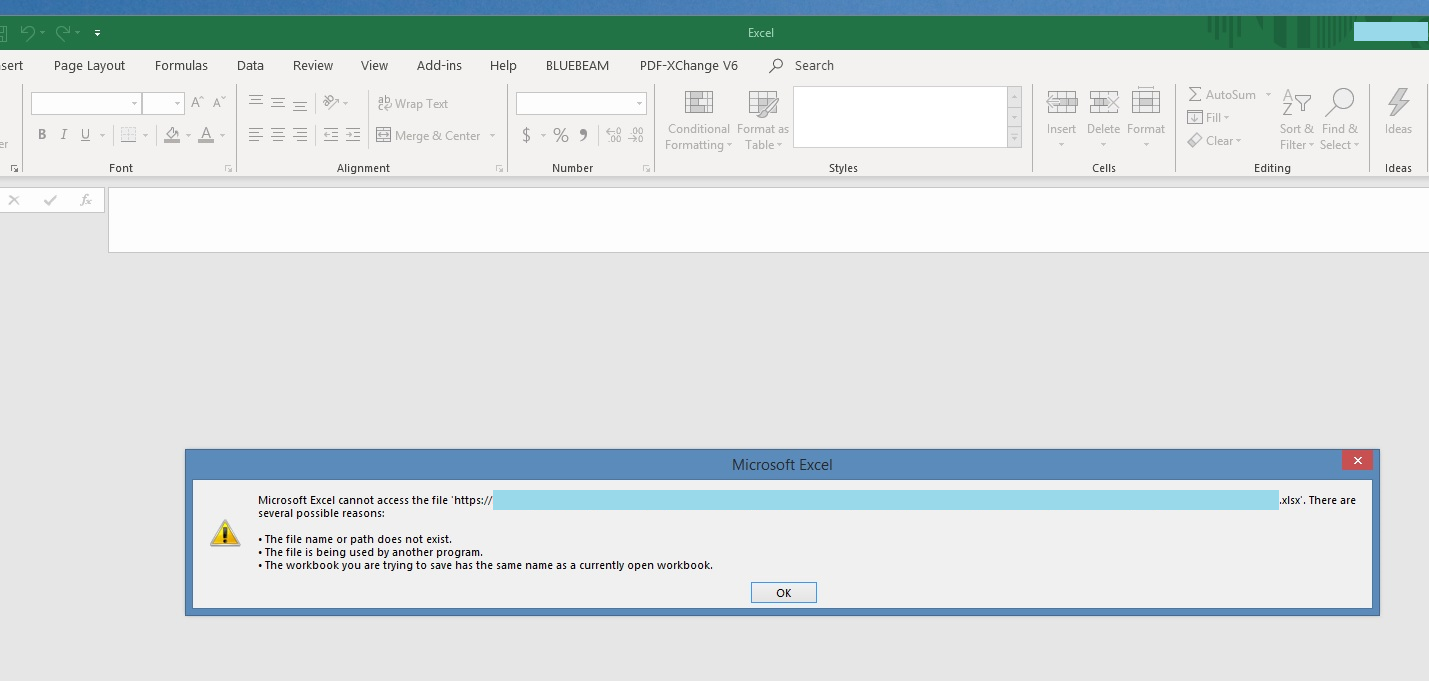This screenshot has width=1429, height=681.
Task: Open the View tab
Action: pyautogui.click(x=374, y=65)
